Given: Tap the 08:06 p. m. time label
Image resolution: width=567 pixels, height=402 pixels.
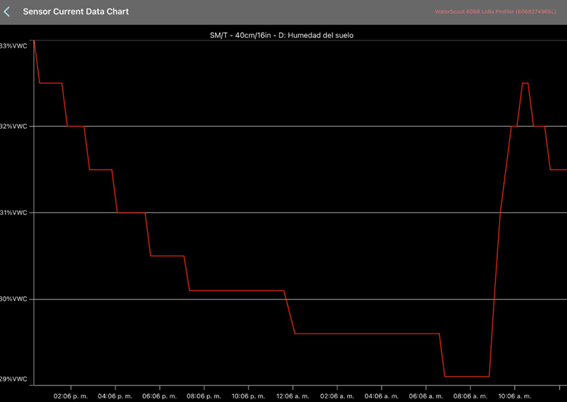Looking at the screenshot, I should coord(204,396).
